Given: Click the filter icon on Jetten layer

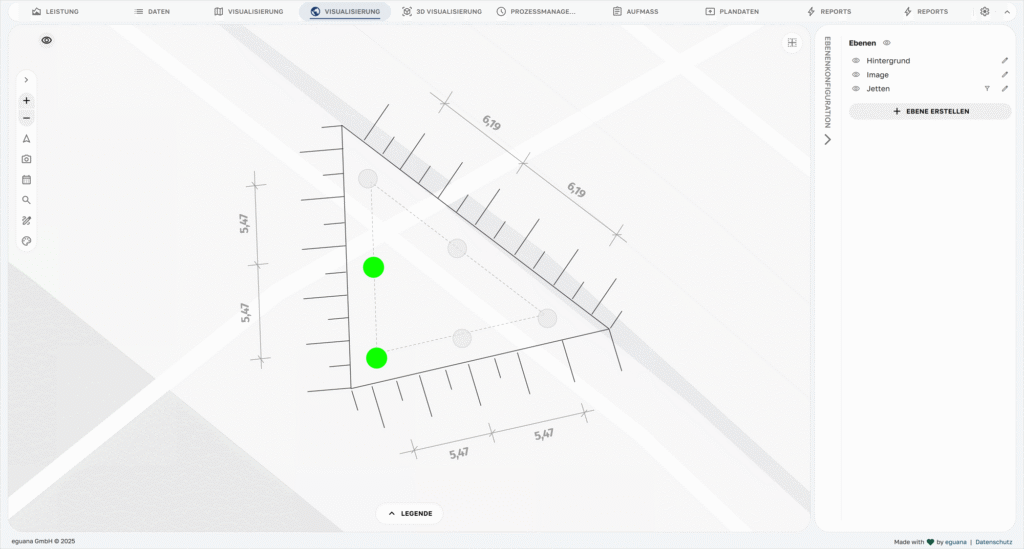Looking at the screenshot, I should click(987, 89).
